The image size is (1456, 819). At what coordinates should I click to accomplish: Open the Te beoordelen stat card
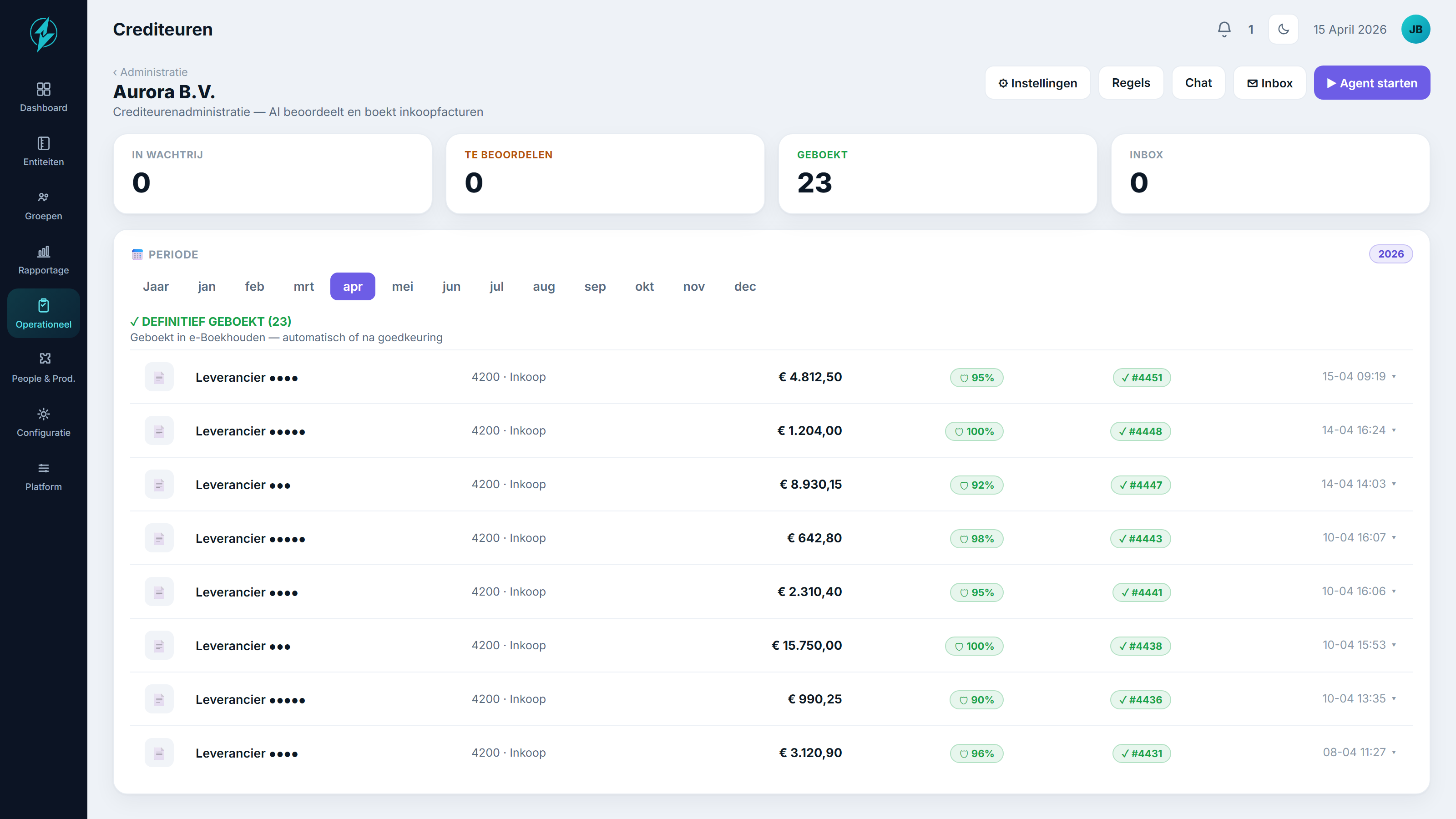click(605, 174)
